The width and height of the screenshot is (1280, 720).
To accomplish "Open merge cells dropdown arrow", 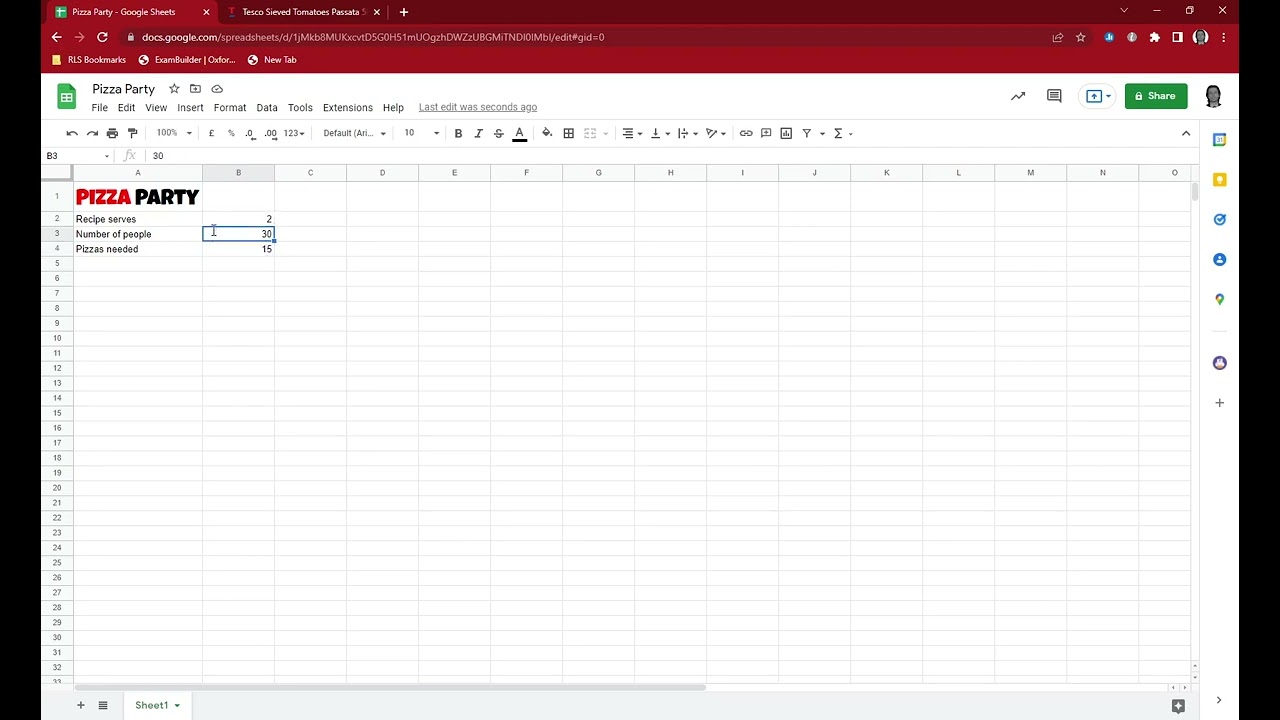I will click(605, 133).
